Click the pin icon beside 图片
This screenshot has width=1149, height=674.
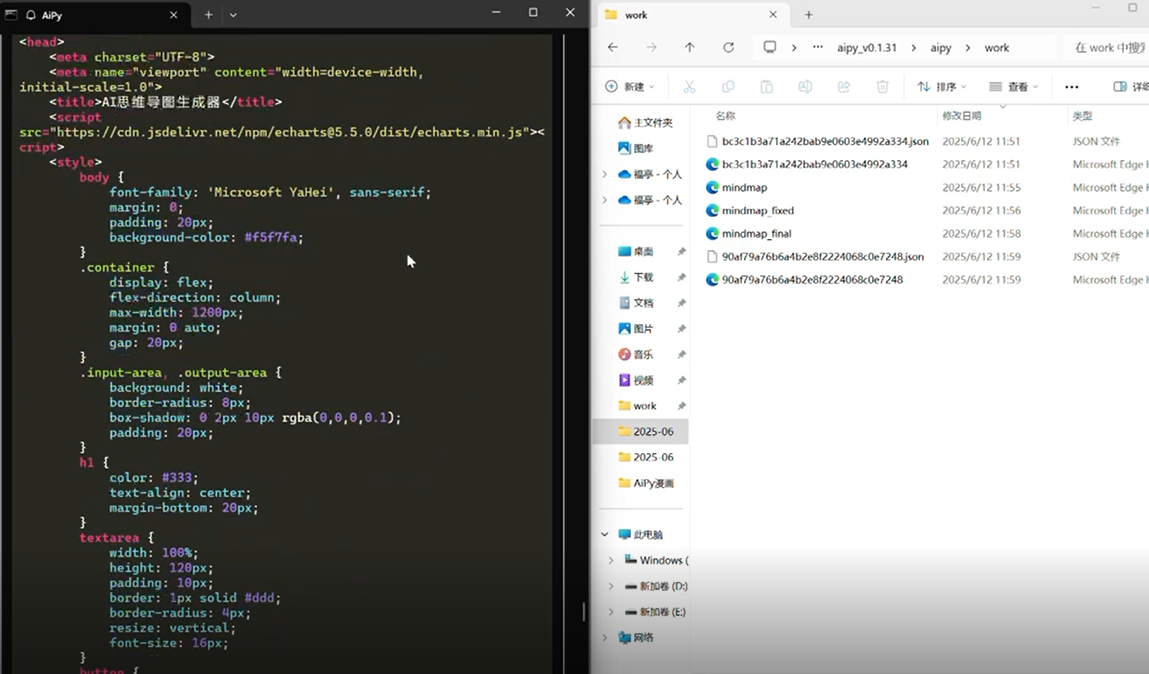681,329
